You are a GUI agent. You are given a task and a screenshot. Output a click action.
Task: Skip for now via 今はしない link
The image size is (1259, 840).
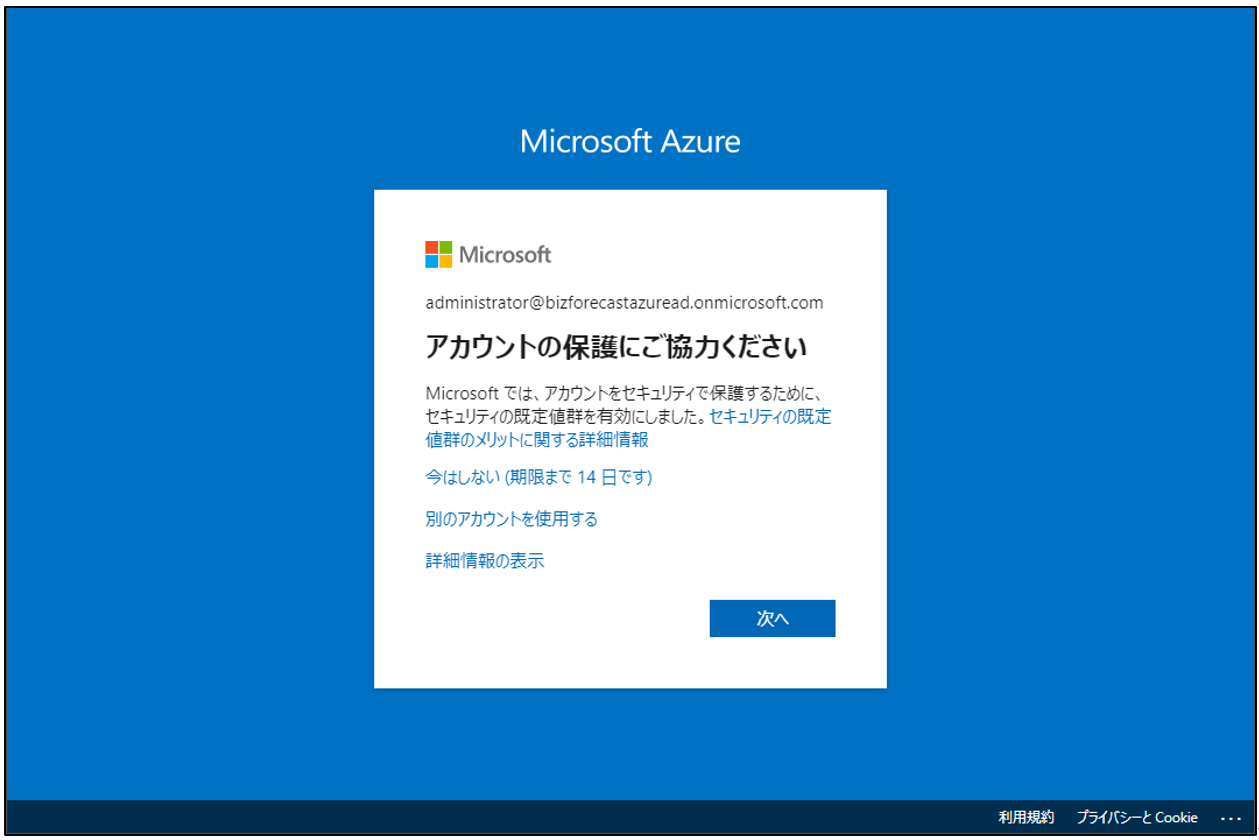click(538, 478)
